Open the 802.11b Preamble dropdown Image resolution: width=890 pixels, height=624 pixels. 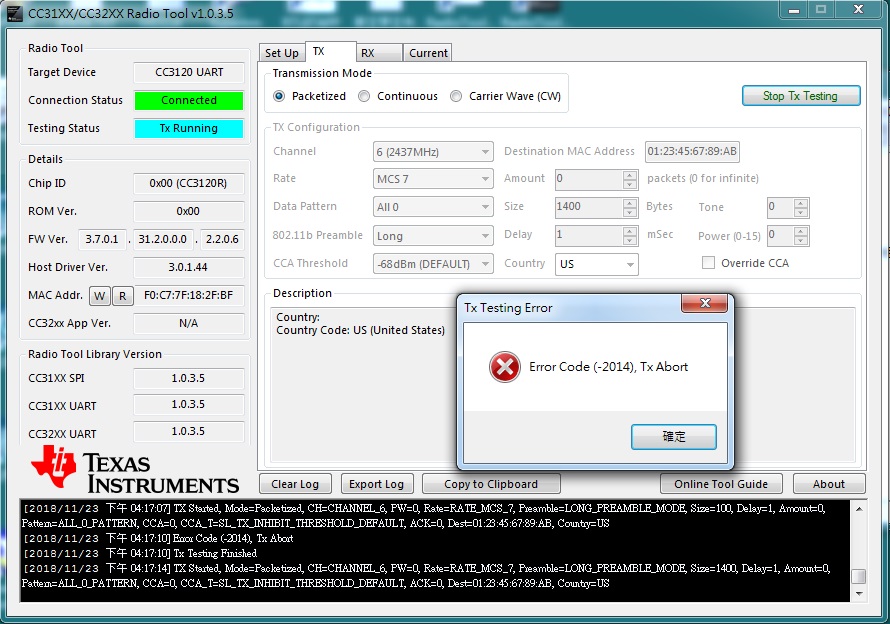[x=433, y=236]
